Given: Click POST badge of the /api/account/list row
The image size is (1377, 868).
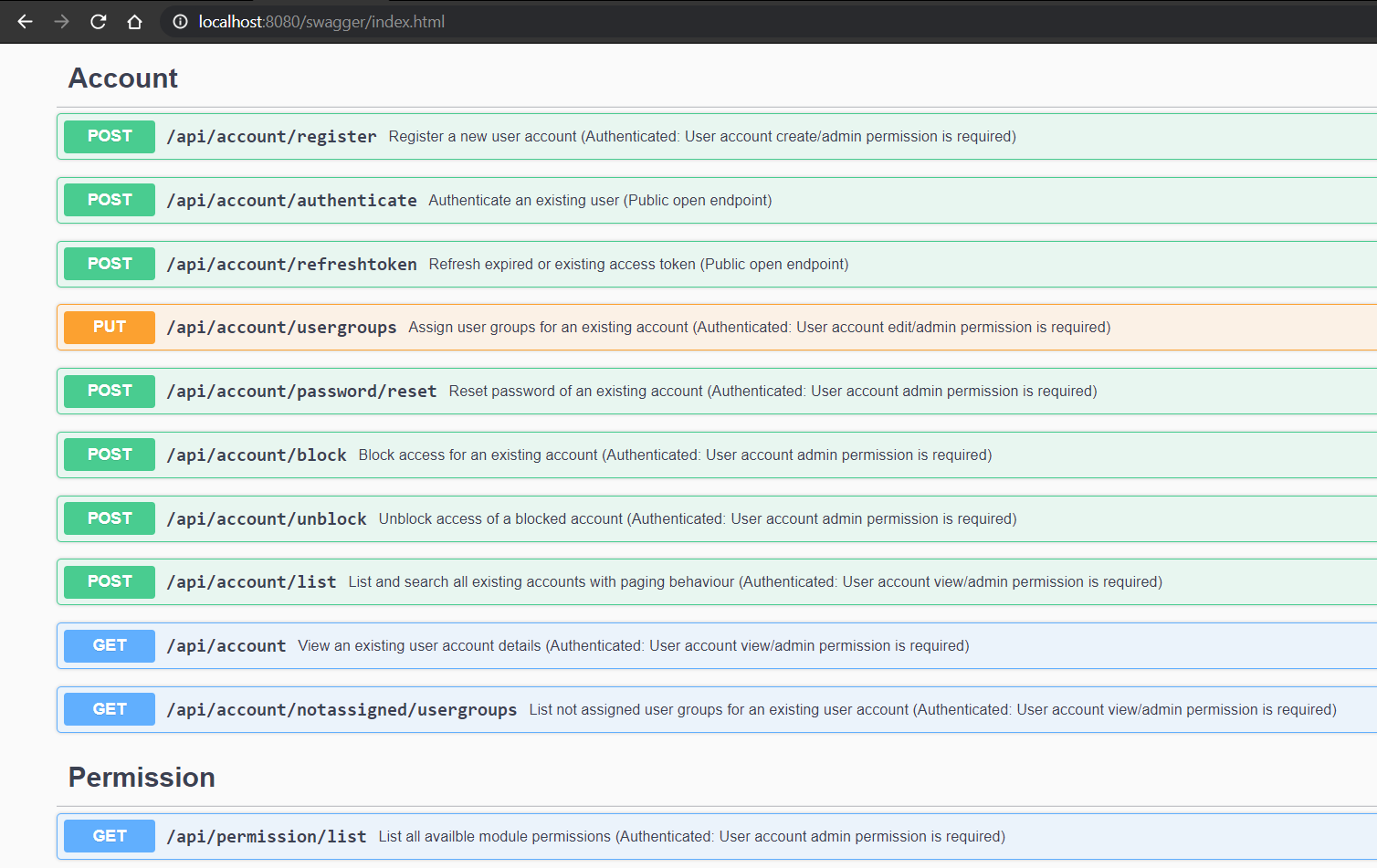Looking at the screenshot, I should [110, 581].
